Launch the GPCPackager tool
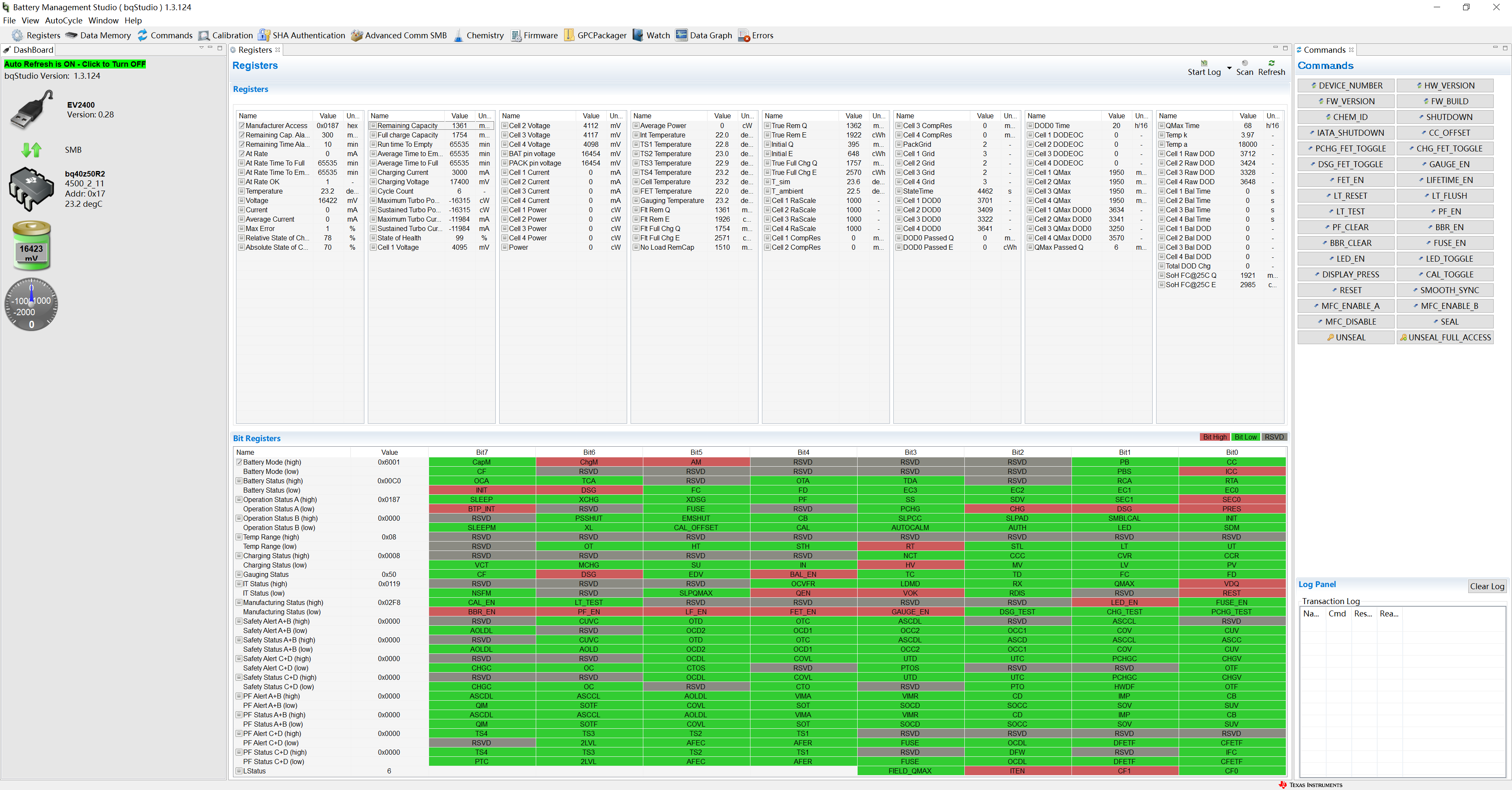 595,35
